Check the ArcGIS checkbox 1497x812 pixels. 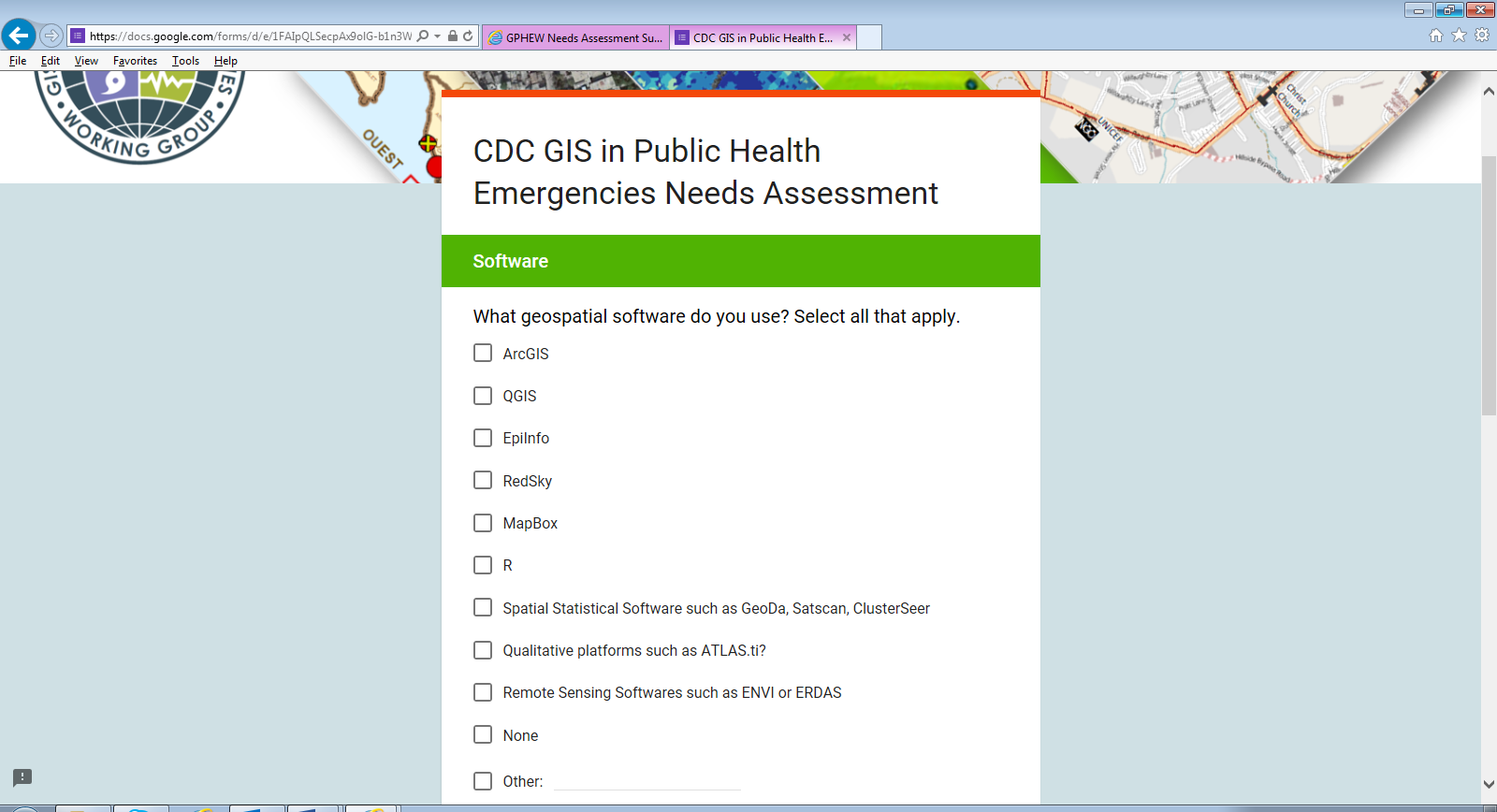coord(483,353)
